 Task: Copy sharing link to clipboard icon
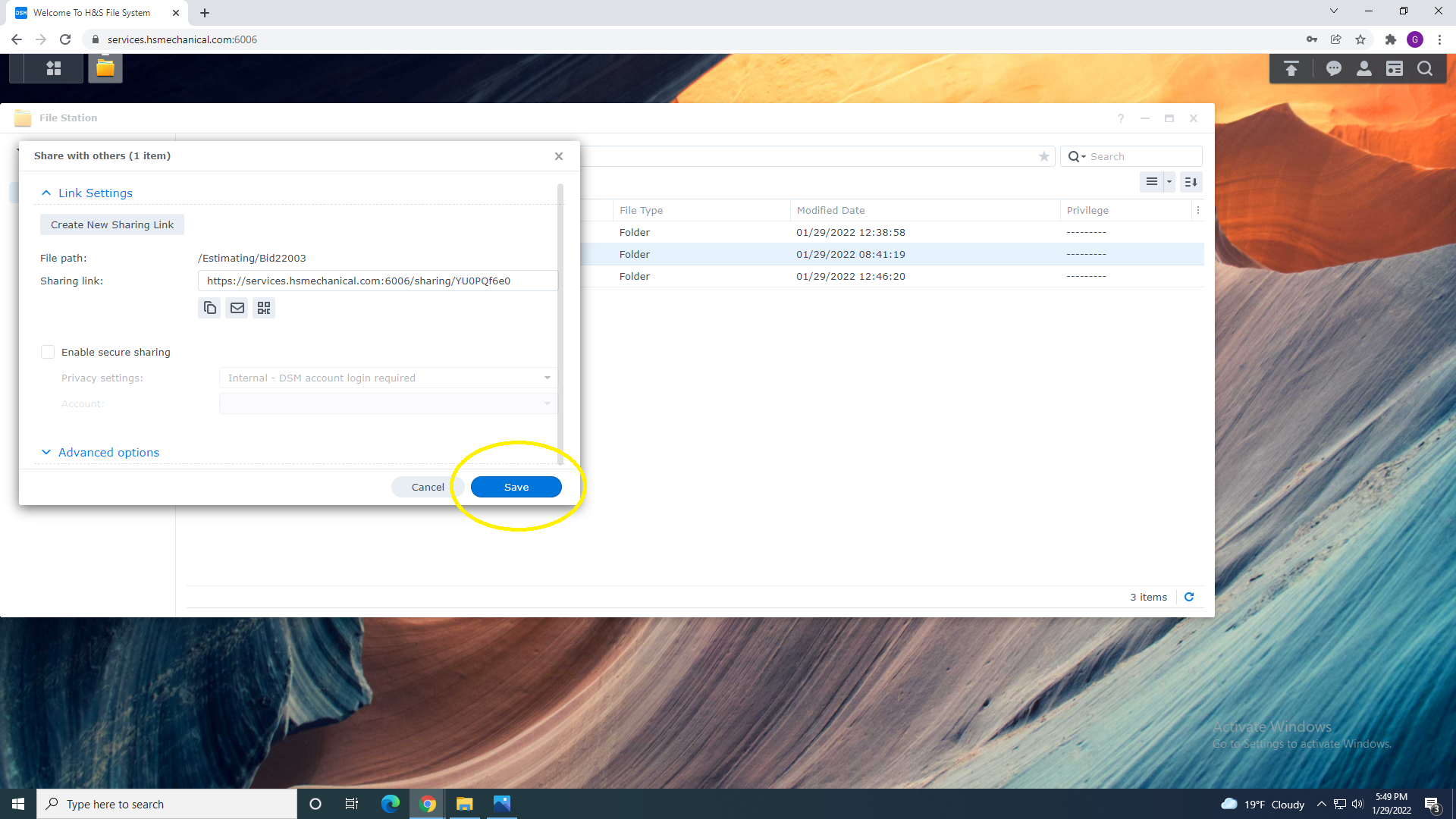coord(210,308)
